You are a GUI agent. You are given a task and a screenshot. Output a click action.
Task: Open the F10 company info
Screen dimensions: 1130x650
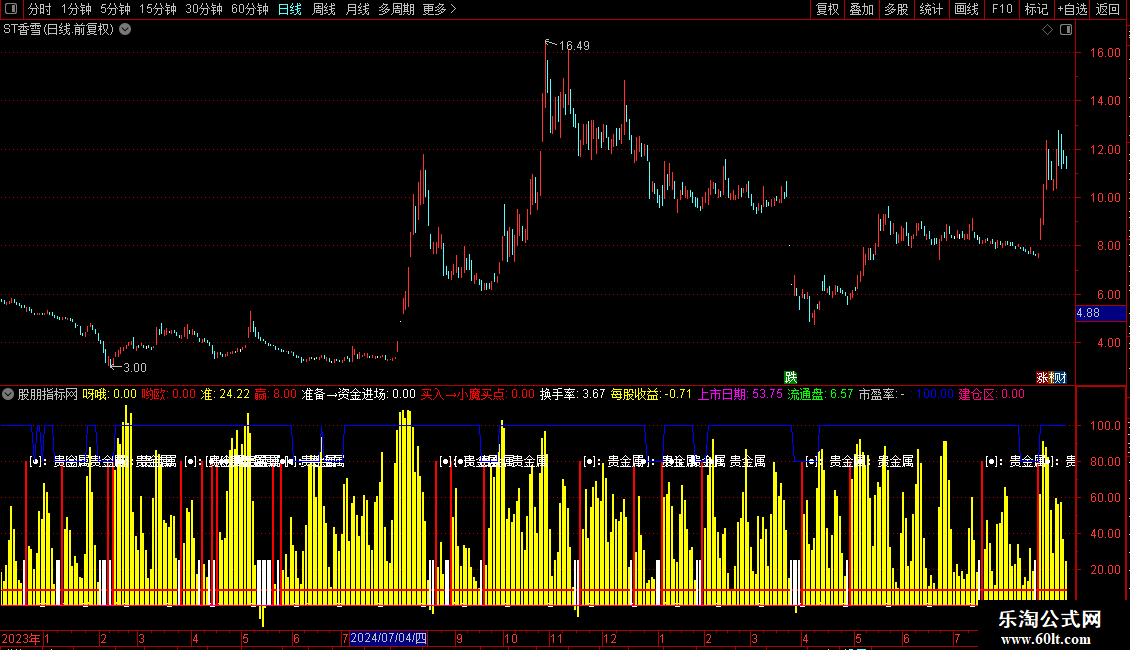point(1002,9)
